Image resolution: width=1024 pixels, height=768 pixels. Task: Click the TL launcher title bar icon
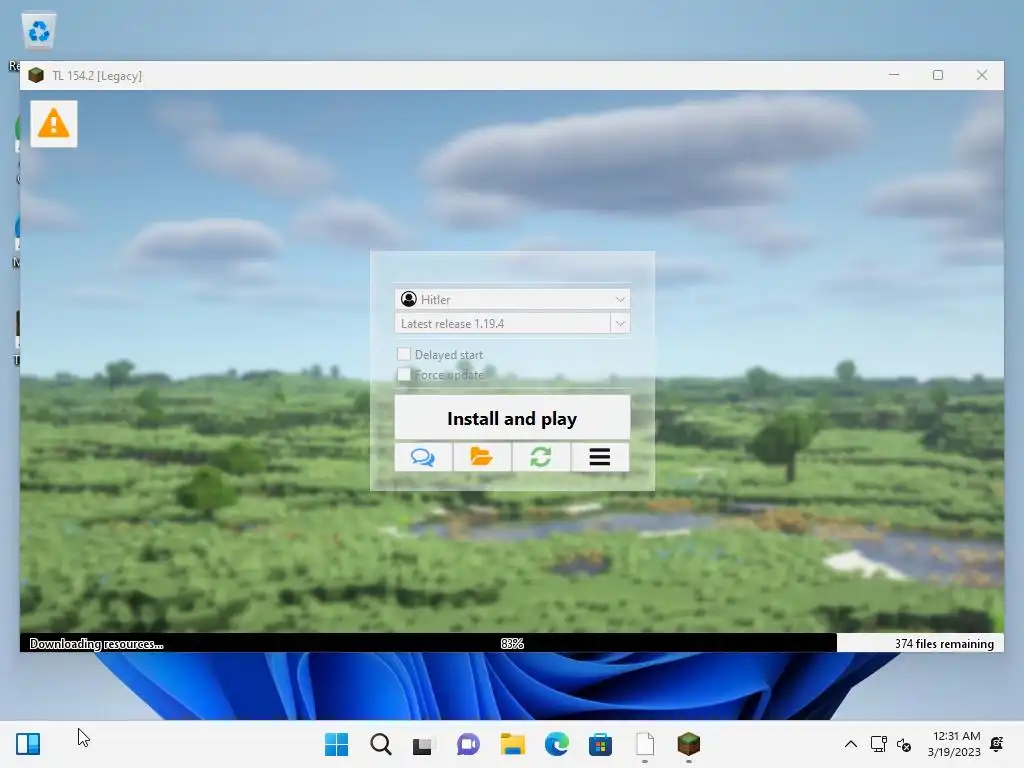coord(36,75)
